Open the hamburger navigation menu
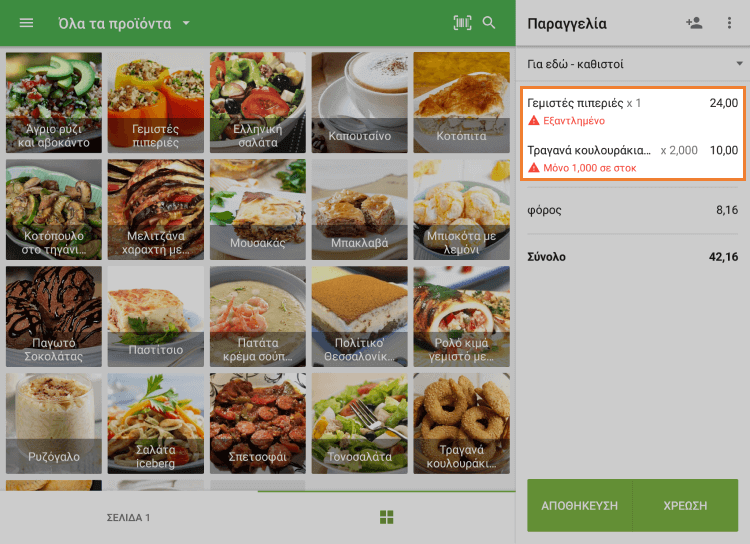The image size is (750, 544). tap(26, 23)
